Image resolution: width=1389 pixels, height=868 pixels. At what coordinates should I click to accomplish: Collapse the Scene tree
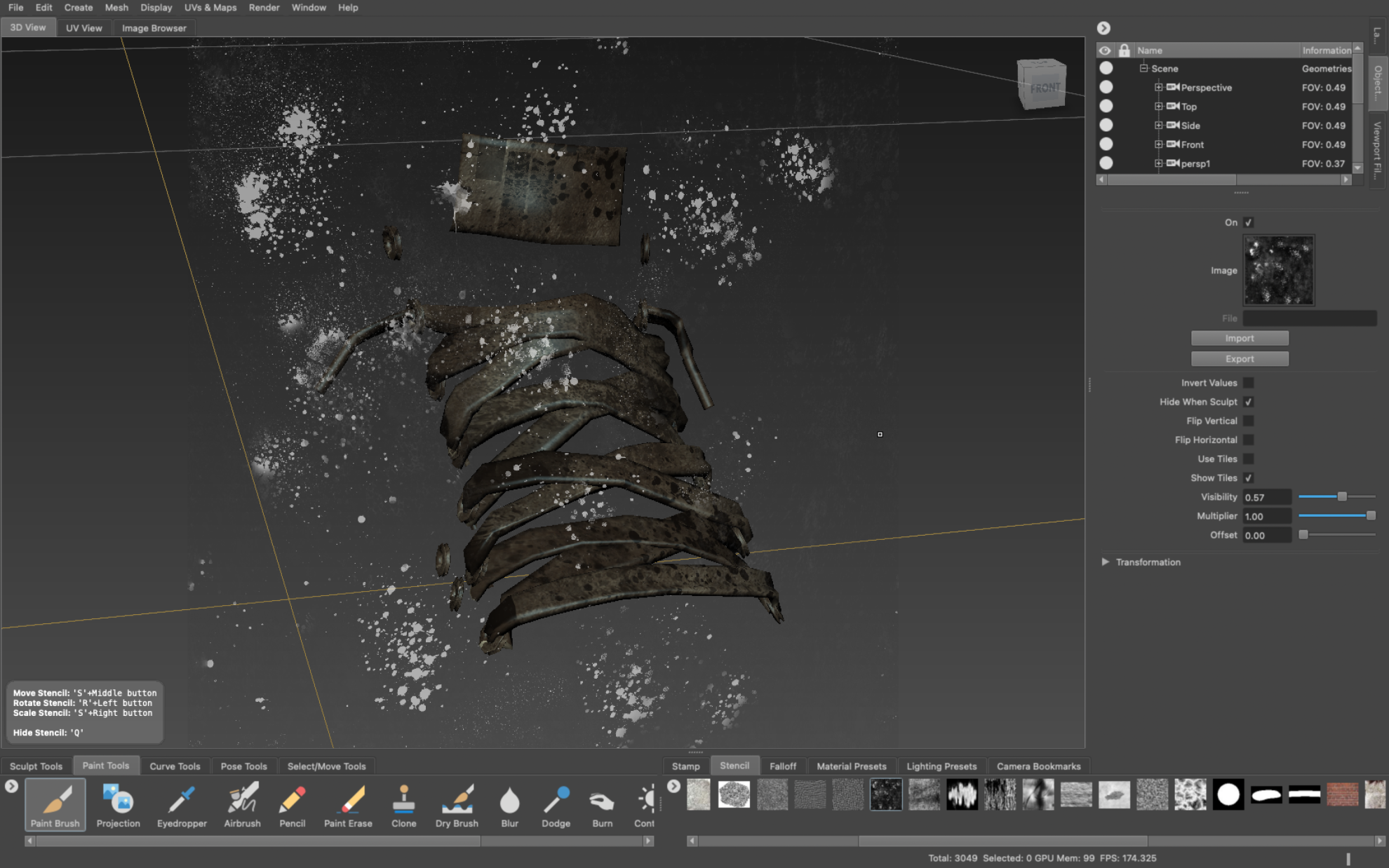pos(1143,68)
